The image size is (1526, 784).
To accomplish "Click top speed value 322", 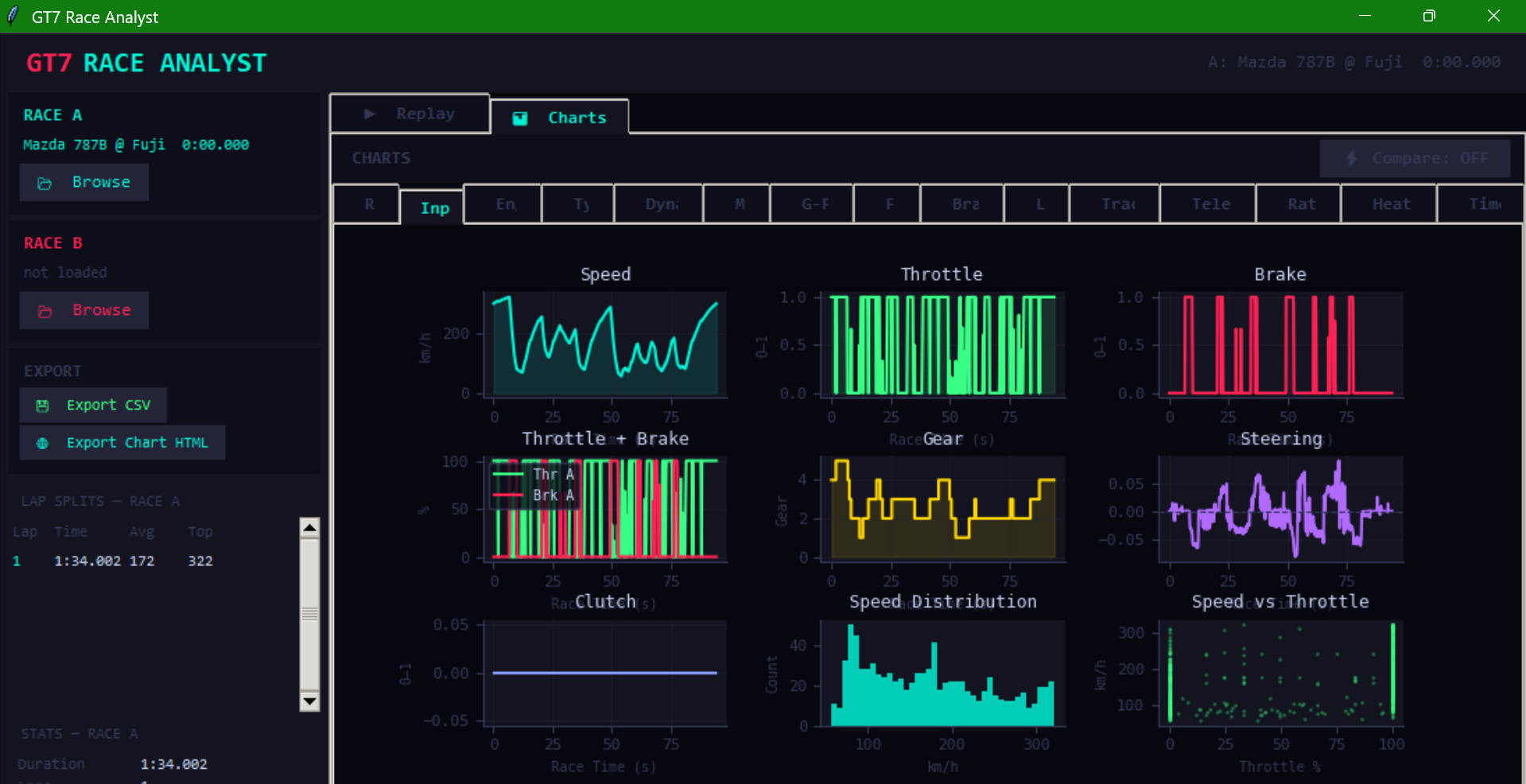I will [x=200, y=561].
